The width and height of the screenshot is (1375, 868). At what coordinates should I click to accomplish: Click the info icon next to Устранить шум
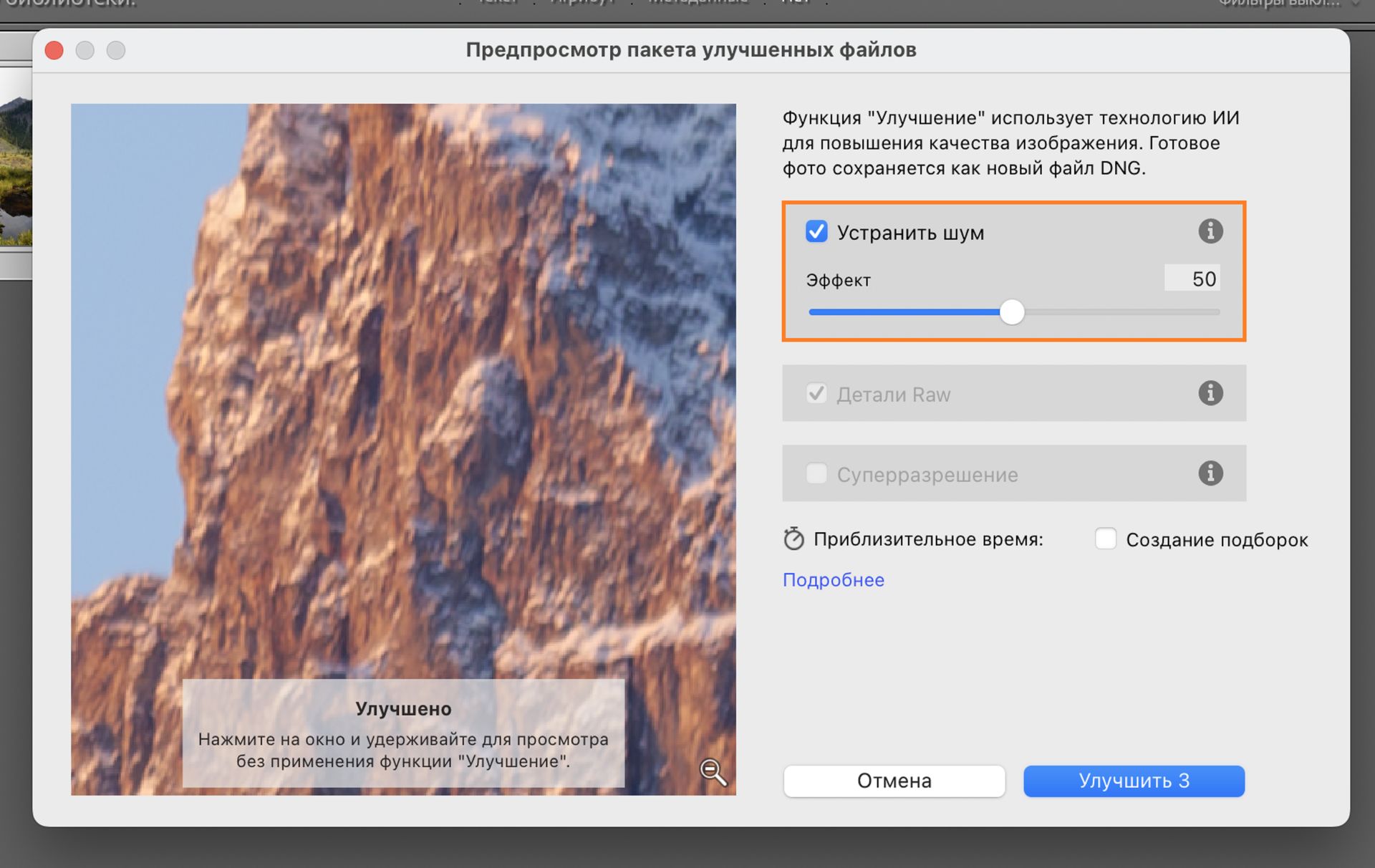(1210, 231)
